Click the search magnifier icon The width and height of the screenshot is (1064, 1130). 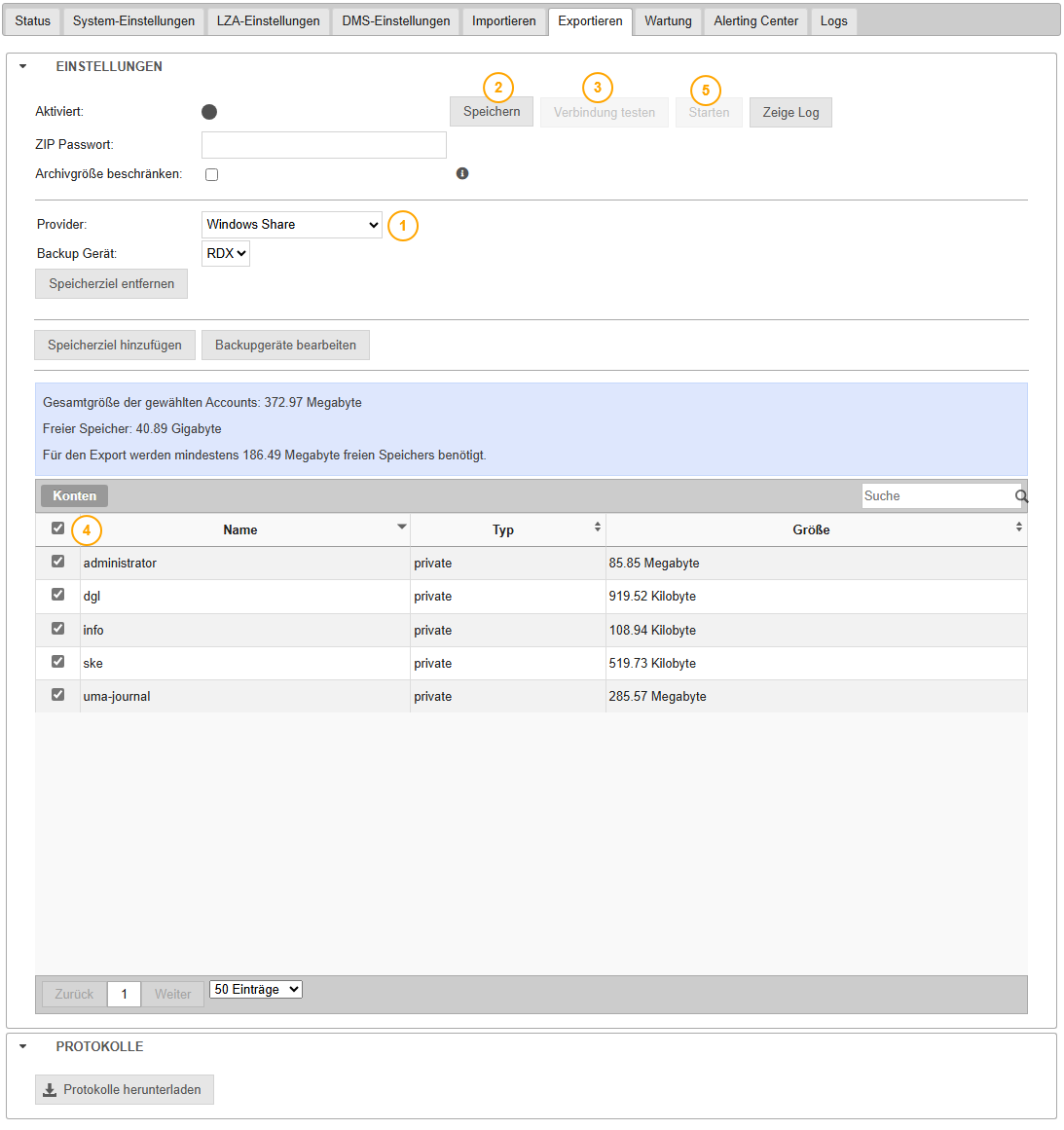[1021, 496]
